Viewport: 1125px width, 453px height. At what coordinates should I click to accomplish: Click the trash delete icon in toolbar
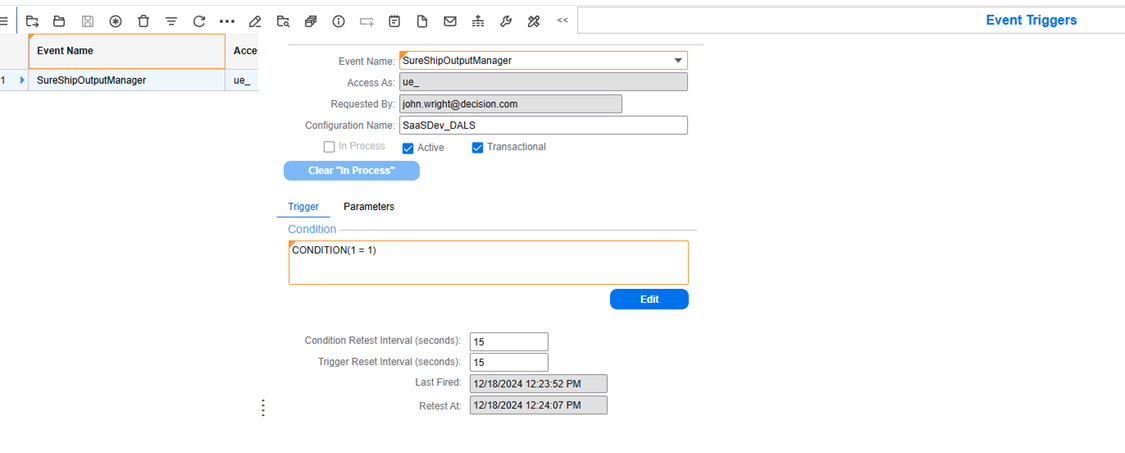click(x=143, y=21)
